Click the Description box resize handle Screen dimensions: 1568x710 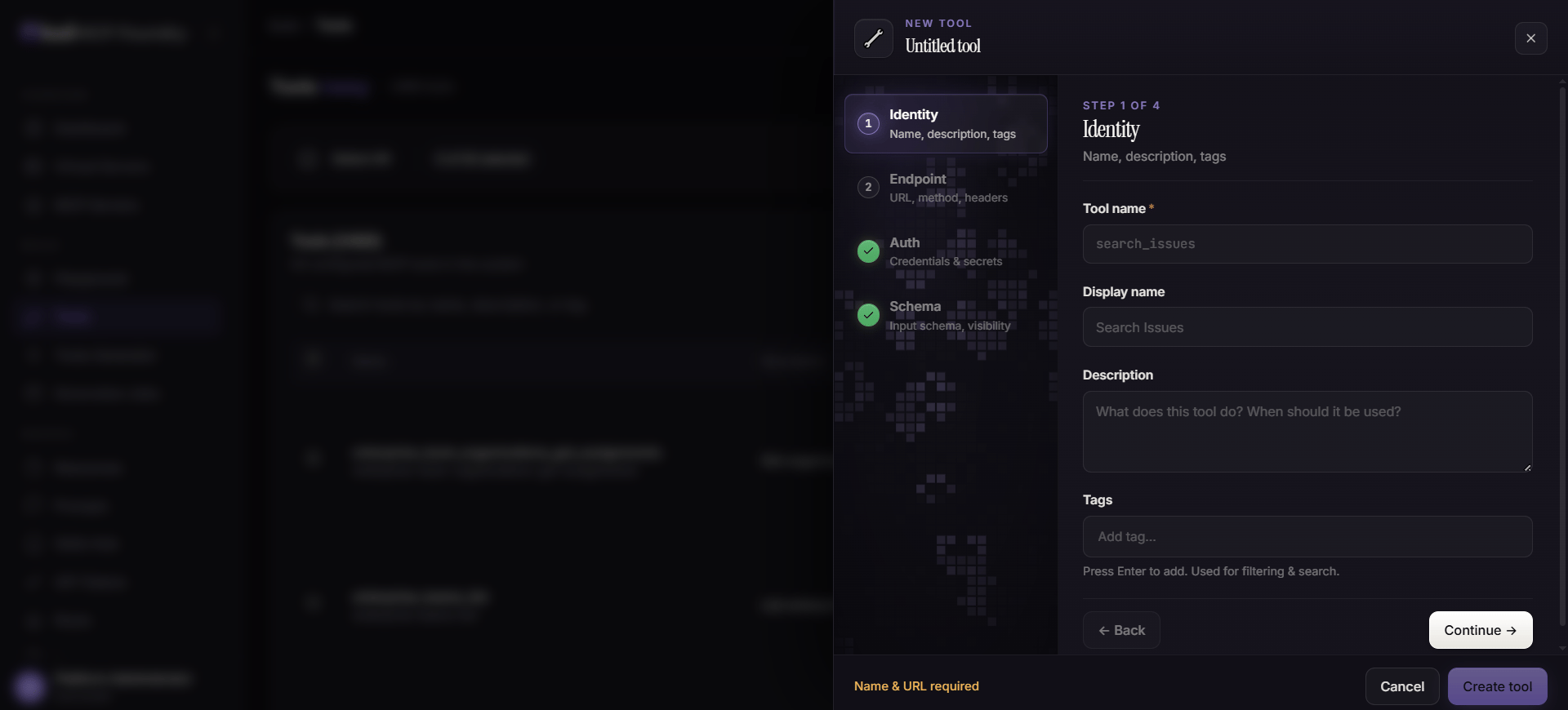1527,467
